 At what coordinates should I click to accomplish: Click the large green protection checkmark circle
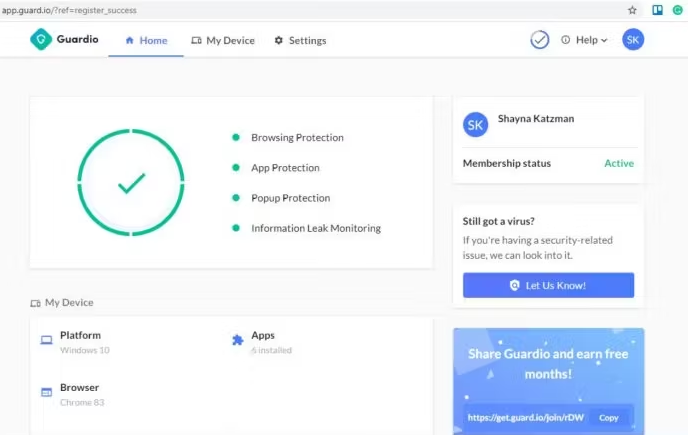[131, 182]
